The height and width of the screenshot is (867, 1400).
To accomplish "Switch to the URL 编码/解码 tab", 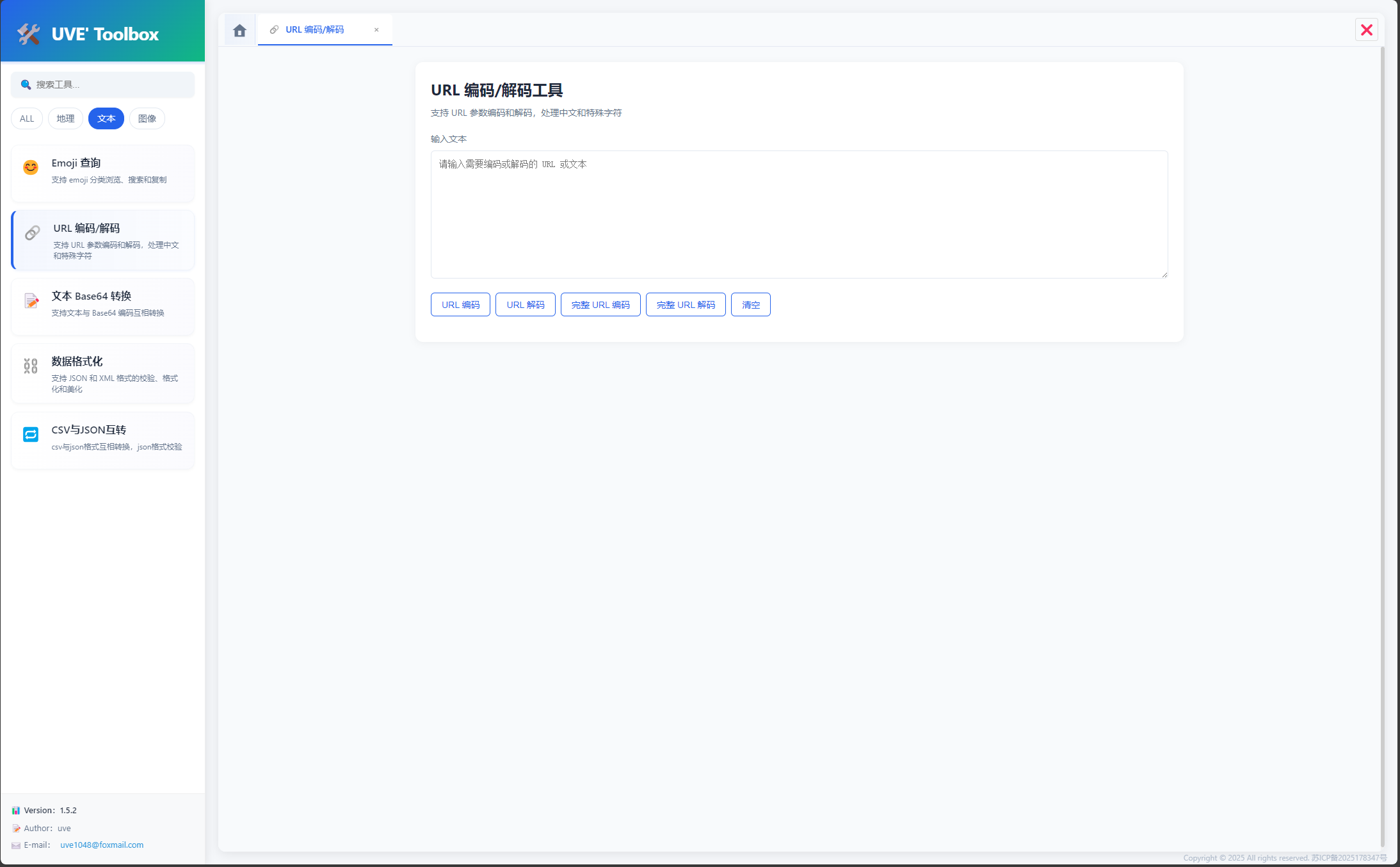I will (x=315, y=29).
